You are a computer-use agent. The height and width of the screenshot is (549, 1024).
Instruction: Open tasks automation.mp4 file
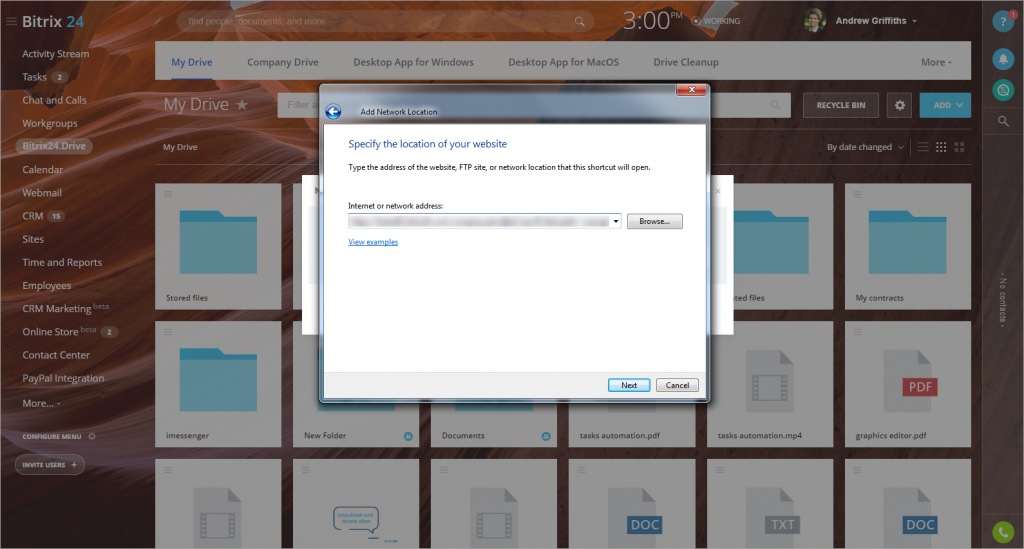coord(770,384)
